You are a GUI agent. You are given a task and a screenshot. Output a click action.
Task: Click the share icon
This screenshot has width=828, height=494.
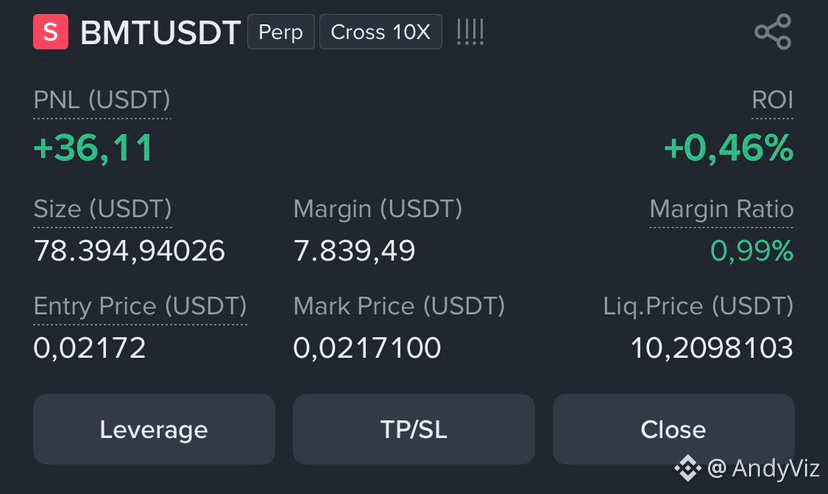click(x=773, y=32)
